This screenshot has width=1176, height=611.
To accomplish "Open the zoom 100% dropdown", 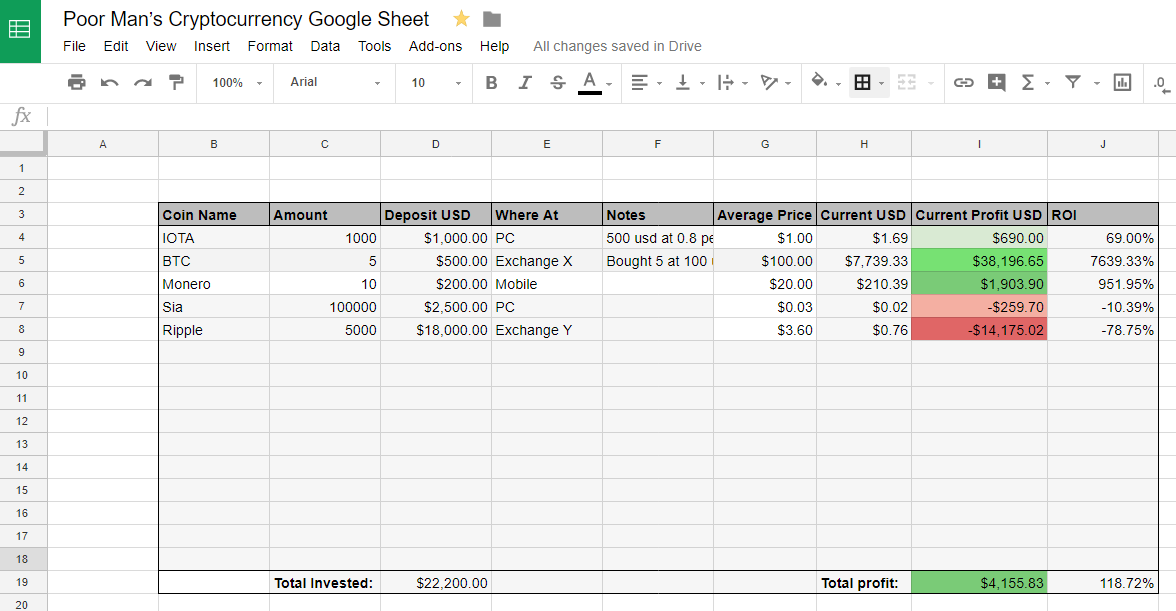I will (237, 82).
